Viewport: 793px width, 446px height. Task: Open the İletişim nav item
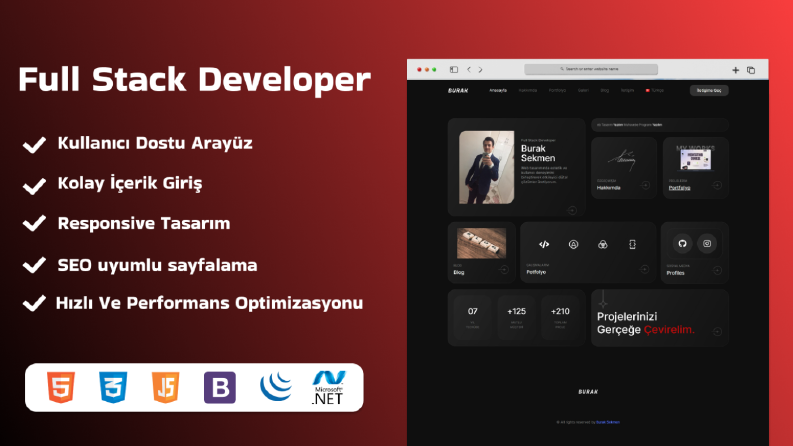click(627, 91)
